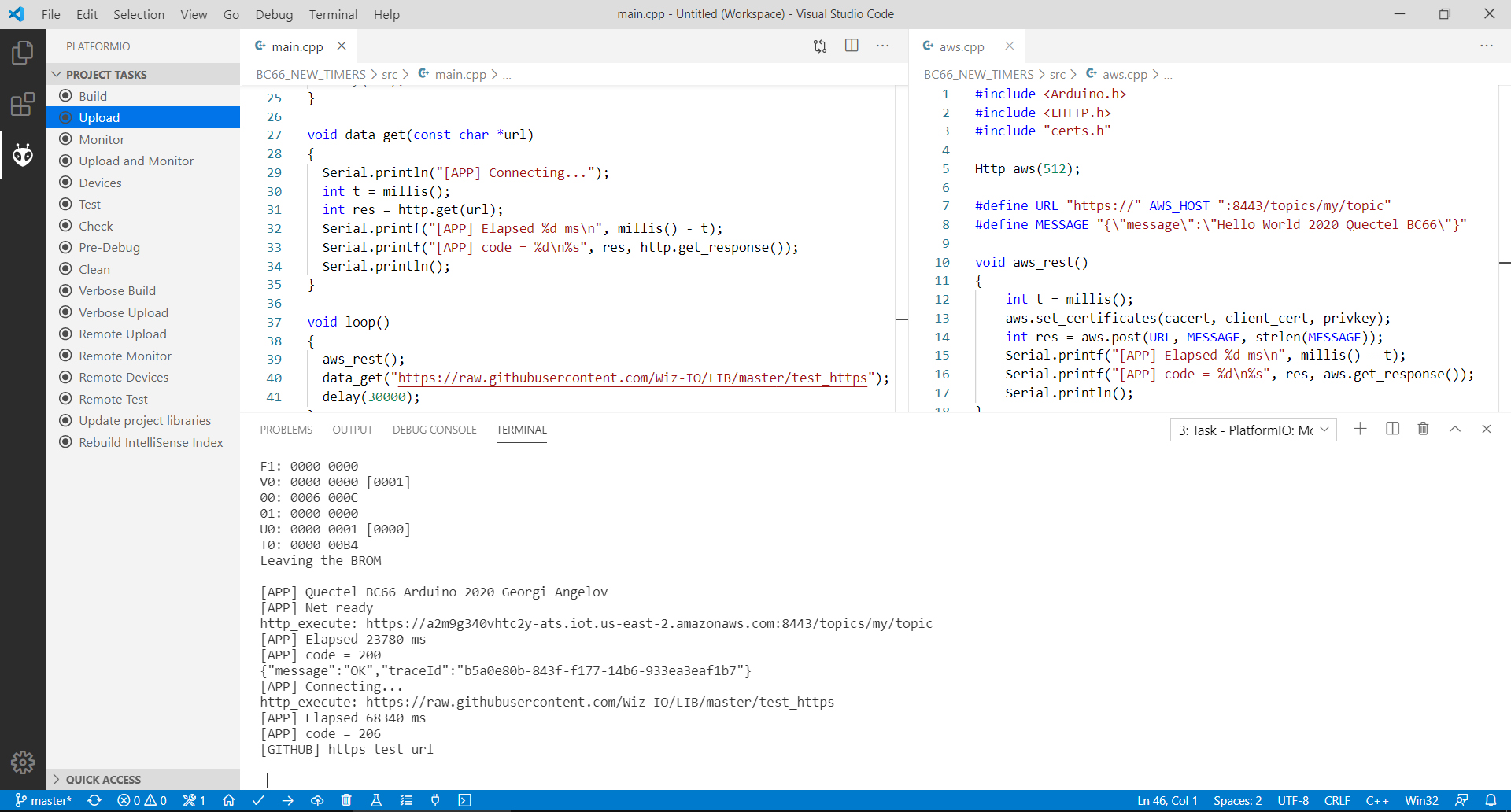Click PlatformIO Upload arrow in status bar
Viewport: 1511px width, 812px height.
[287, 800]
